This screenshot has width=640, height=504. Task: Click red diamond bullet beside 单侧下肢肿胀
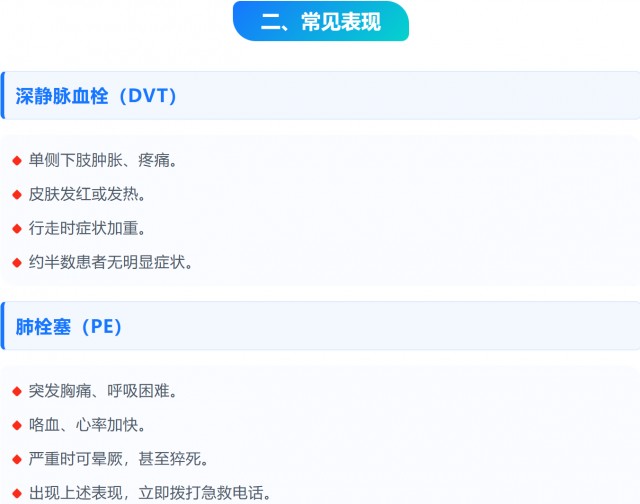pyautogui.click(x=17, y=160)
